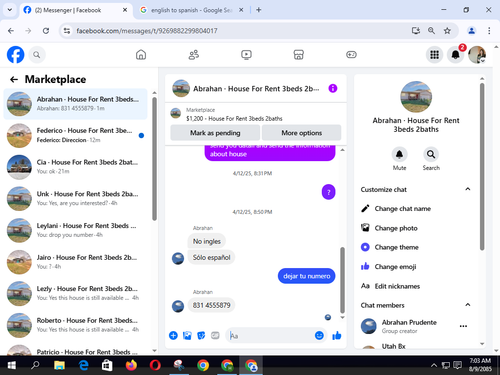Open the notifications bell
This screenshot has width=500, height=375.
455,55
